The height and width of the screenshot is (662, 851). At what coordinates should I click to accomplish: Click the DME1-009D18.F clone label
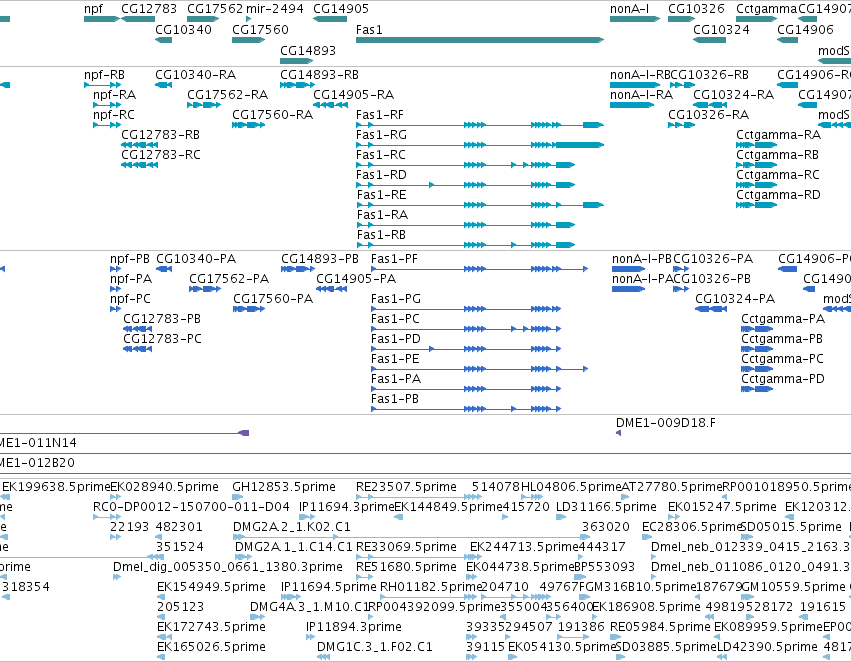click(x=665, y=422)
